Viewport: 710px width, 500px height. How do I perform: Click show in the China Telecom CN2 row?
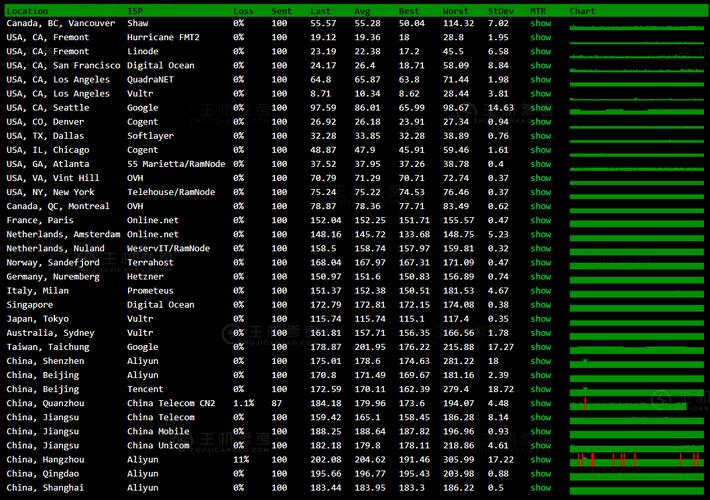[541, 403]
